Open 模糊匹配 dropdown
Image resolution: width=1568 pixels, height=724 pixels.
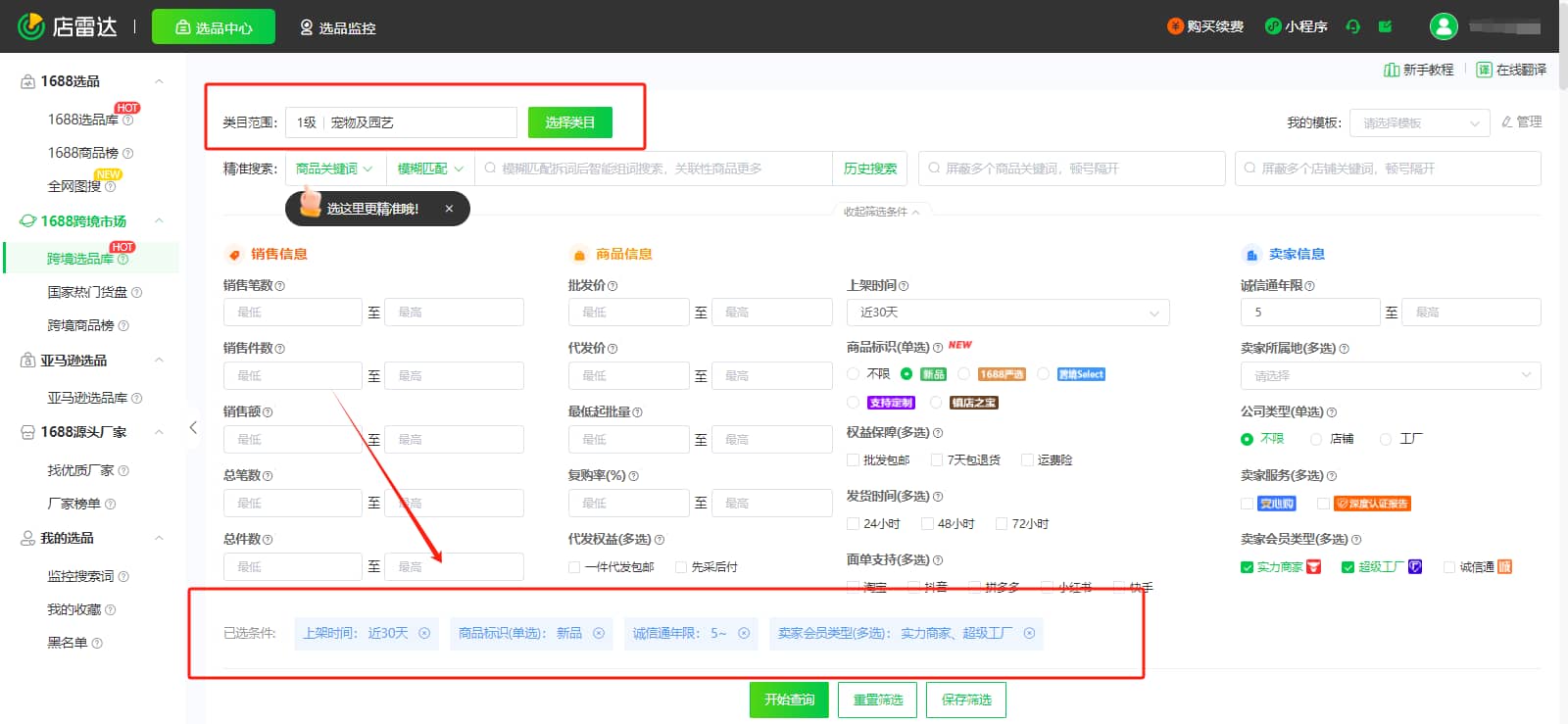coord(430,169)
